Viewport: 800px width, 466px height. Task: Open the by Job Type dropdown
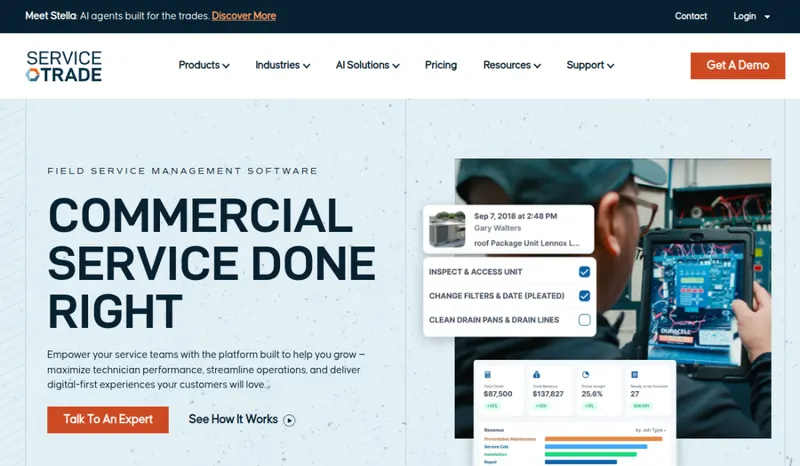coord(651,430)
